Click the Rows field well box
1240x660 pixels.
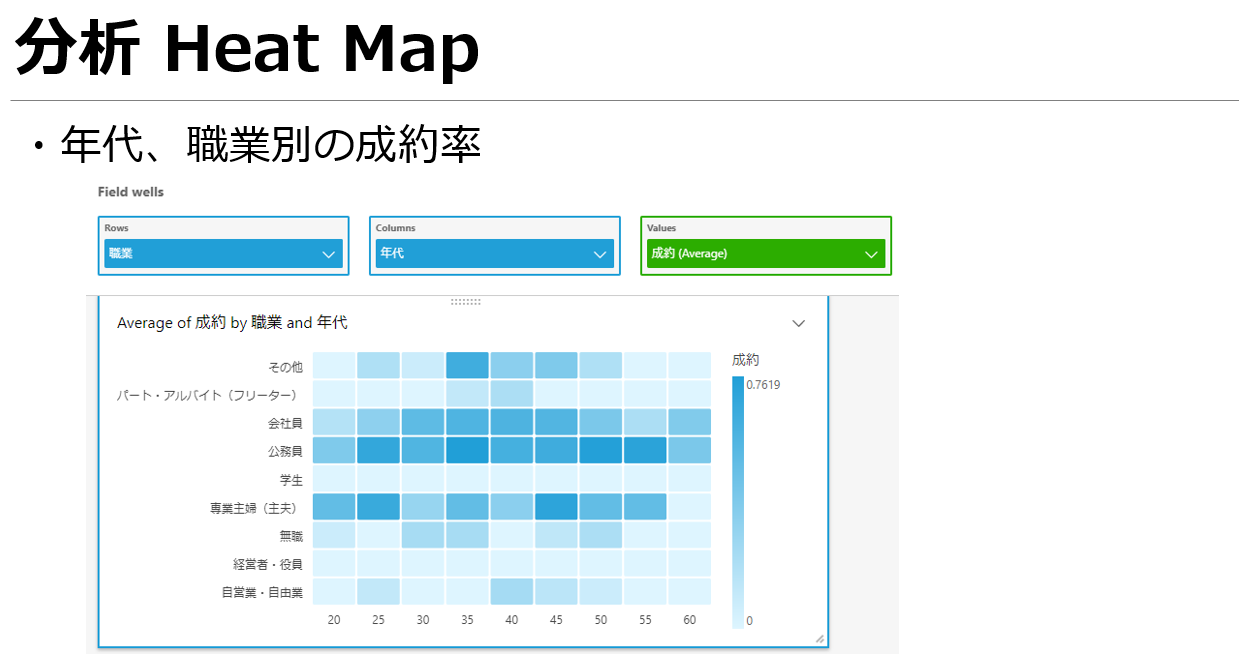pyautogui.click(x=223, y=246)
